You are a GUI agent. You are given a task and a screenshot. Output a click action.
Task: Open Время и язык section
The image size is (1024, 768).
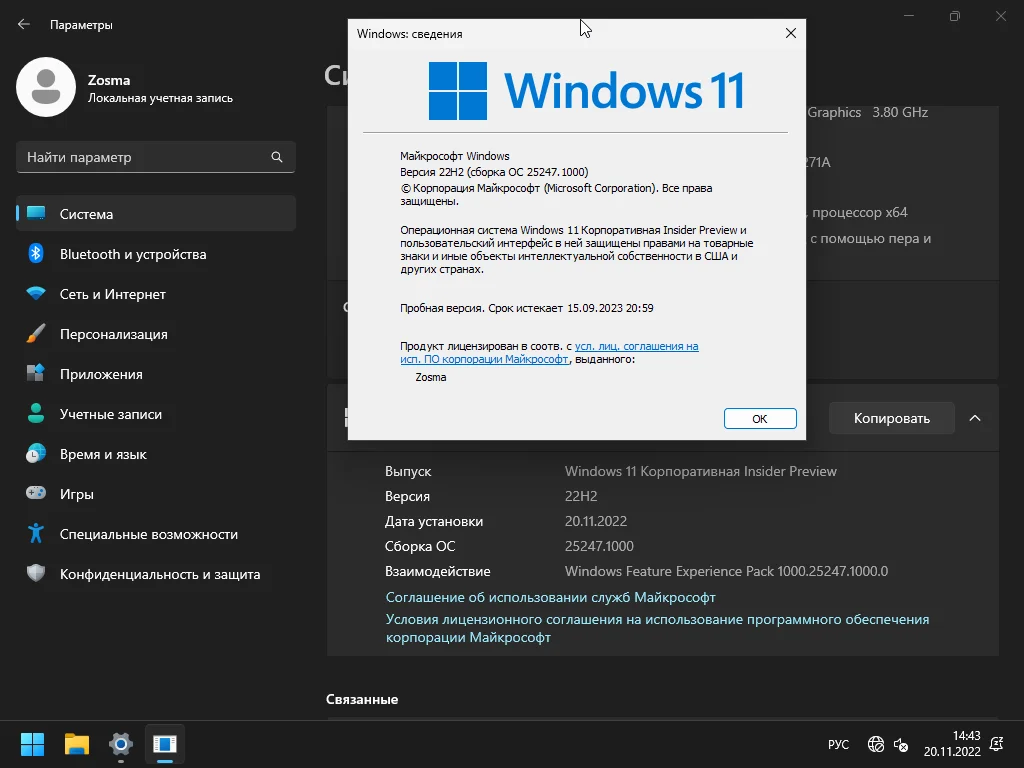pos(155,454)
